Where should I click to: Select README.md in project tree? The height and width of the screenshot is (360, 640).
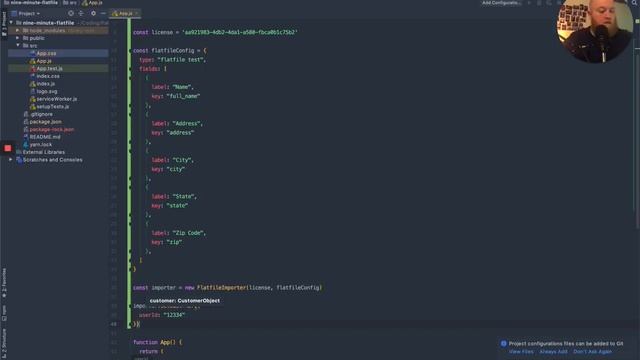pyautogui.click(x=45, y=137)
